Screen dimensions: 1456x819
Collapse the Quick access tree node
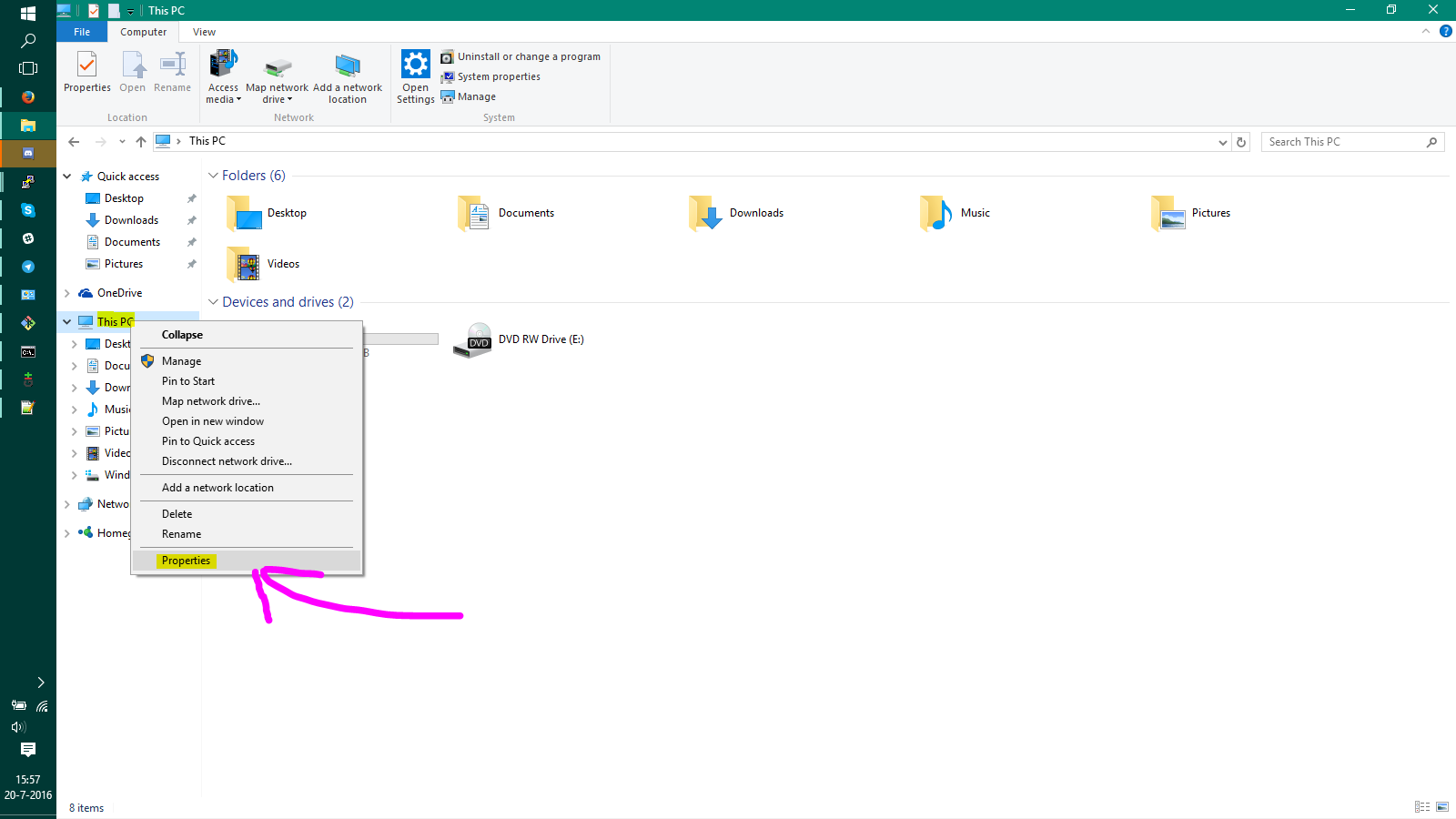(66, 177)
